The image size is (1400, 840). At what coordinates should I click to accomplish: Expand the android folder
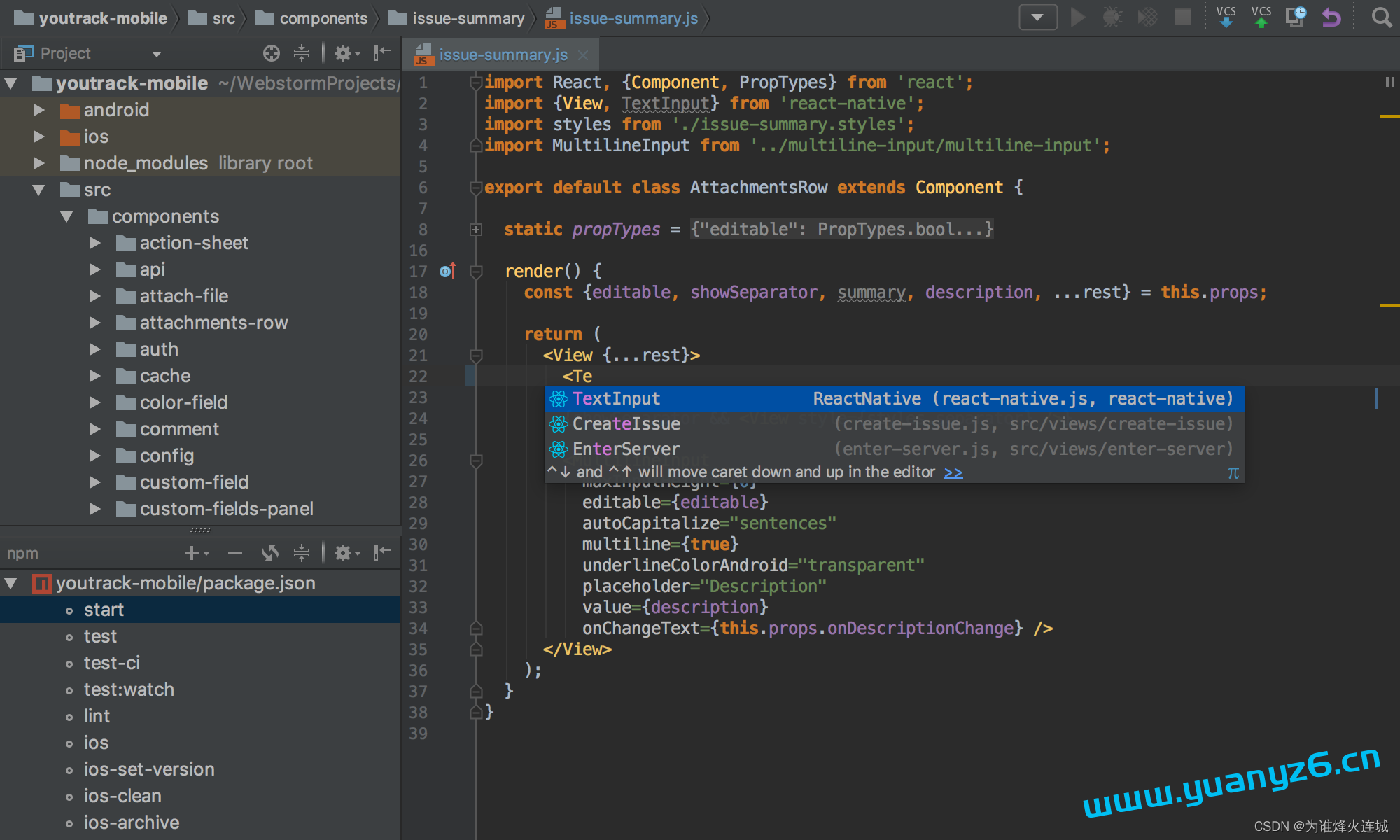pos(39,110)
